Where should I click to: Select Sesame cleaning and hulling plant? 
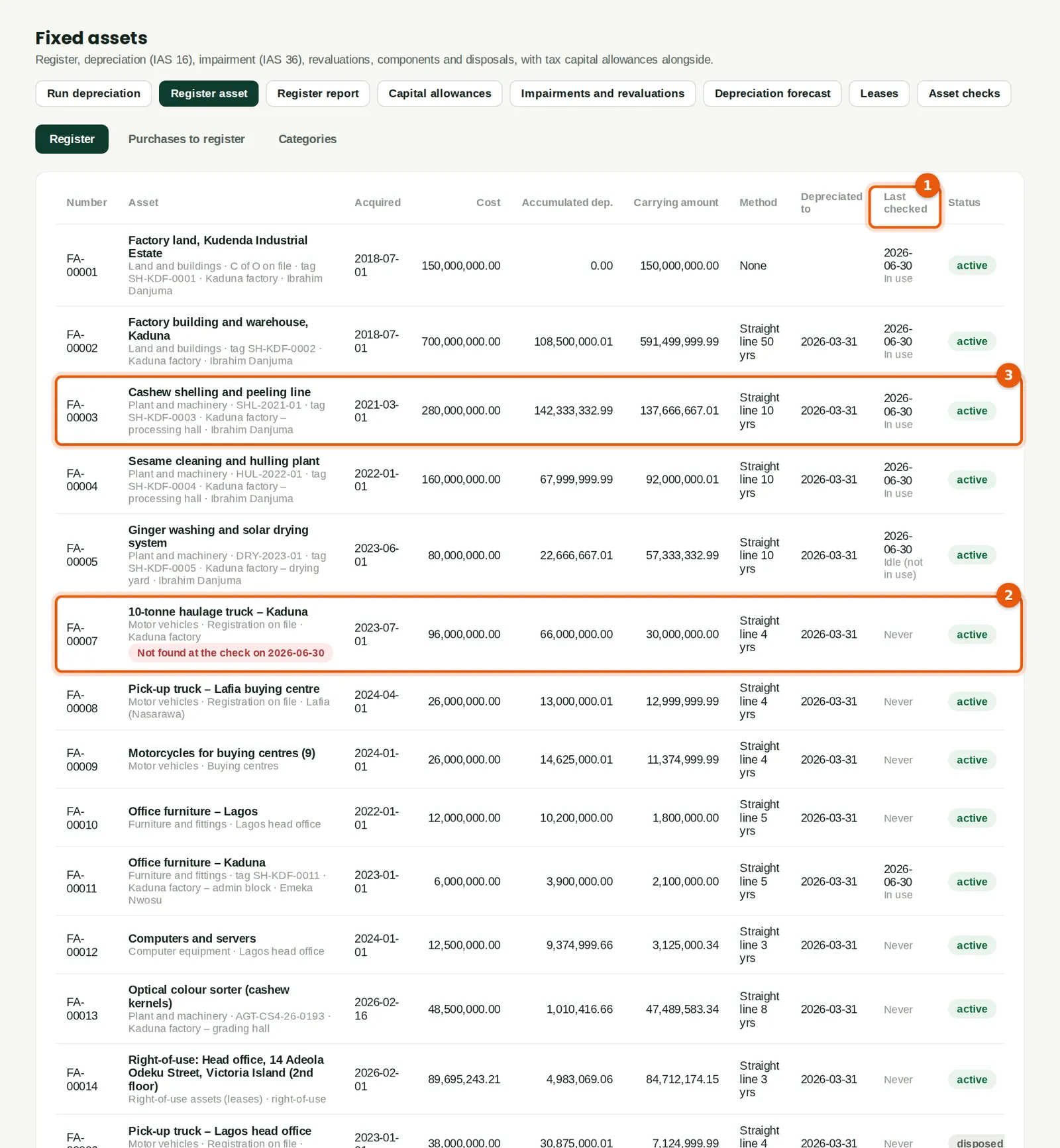point(224,461)
